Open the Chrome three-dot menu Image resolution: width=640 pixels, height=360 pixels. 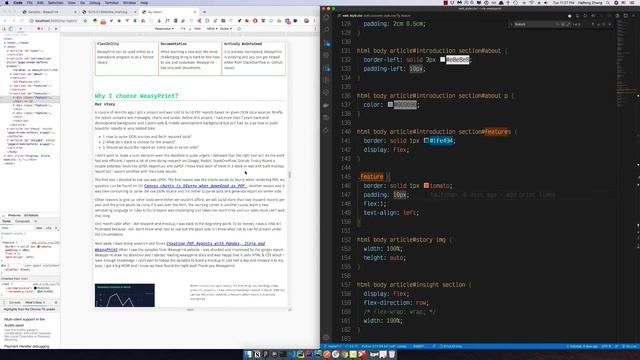tap(315, 21)
